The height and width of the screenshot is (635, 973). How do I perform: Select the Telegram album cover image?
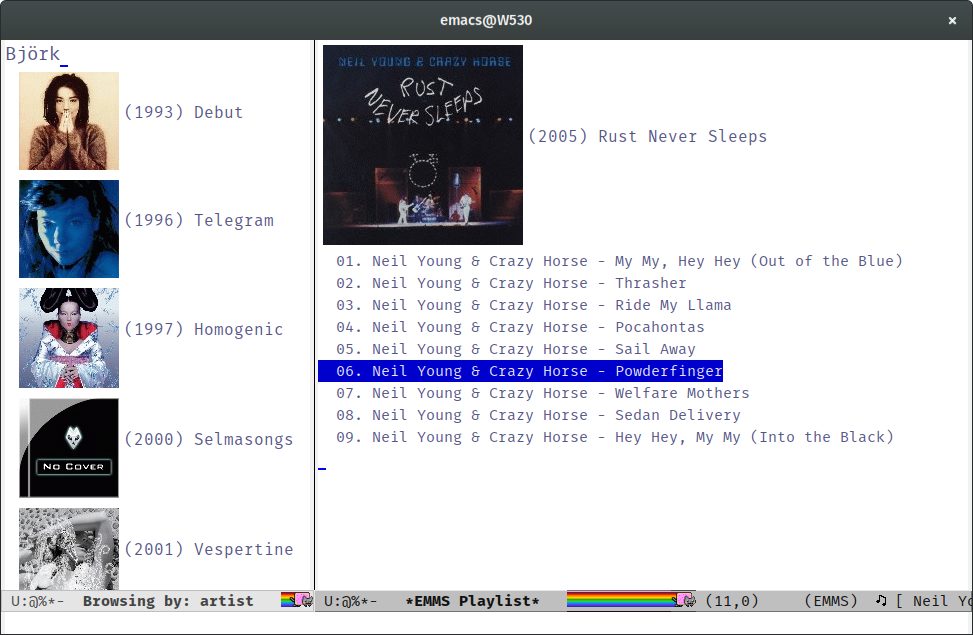(69, 229)
